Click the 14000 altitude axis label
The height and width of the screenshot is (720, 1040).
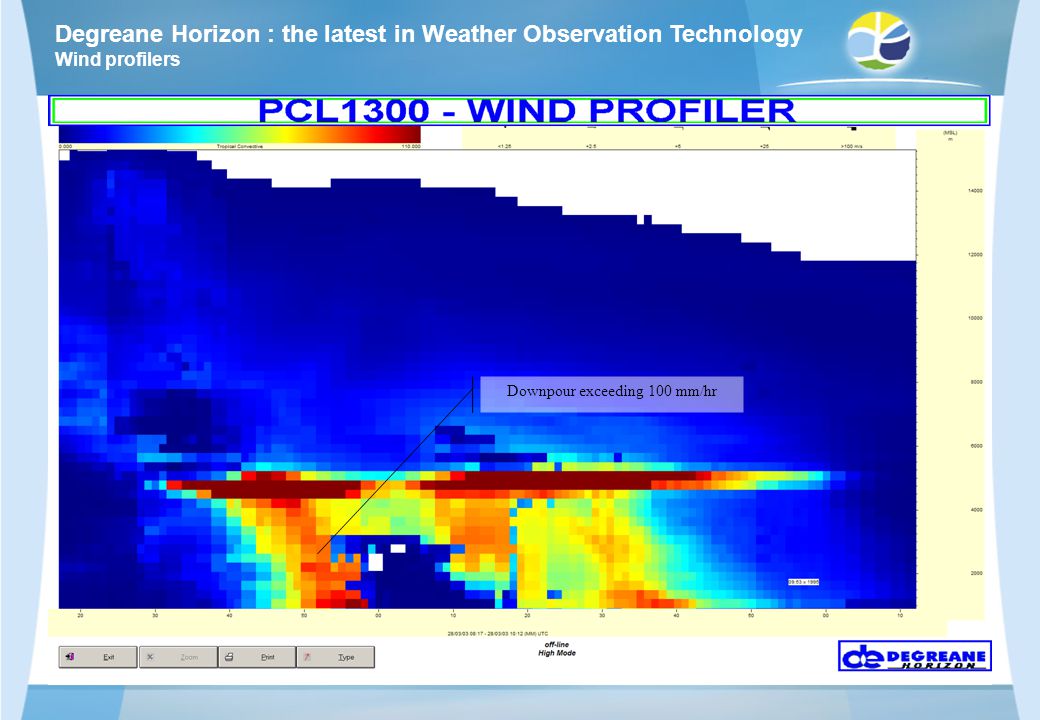pos(975,191)
